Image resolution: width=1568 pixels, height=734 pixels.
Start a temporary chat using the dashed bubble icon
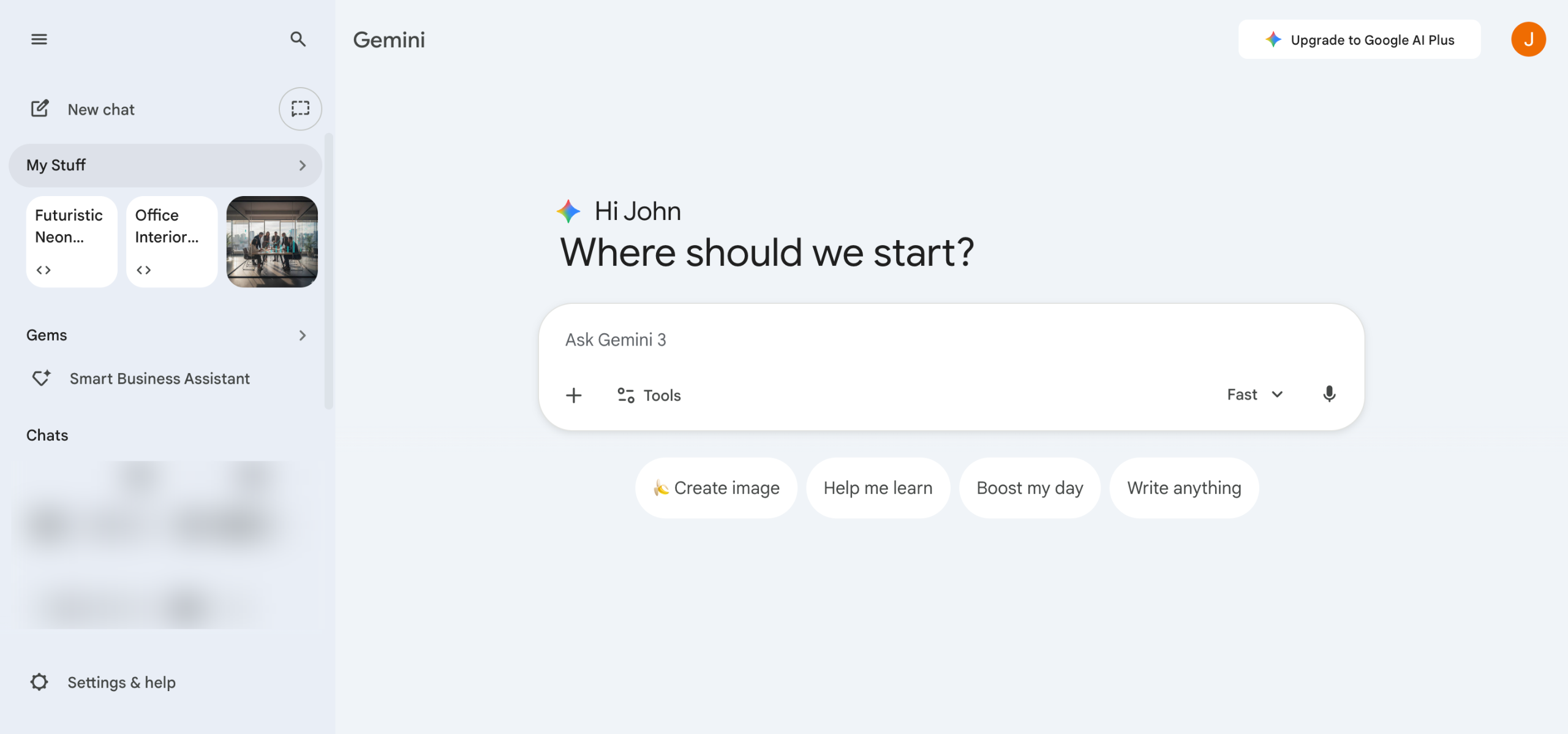point(300,109)
